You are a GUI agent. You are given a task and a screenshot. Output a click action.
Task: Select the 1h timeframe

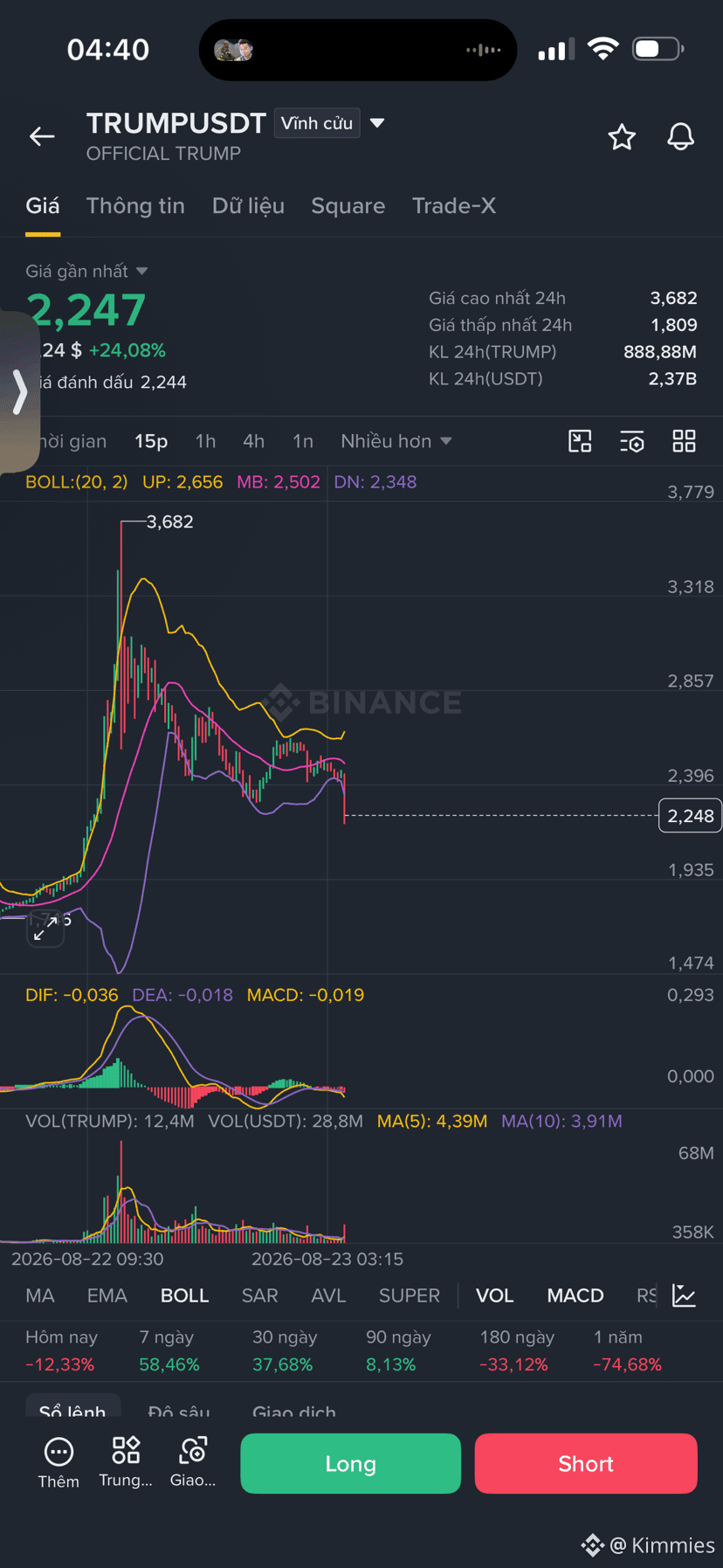(205, 441)
